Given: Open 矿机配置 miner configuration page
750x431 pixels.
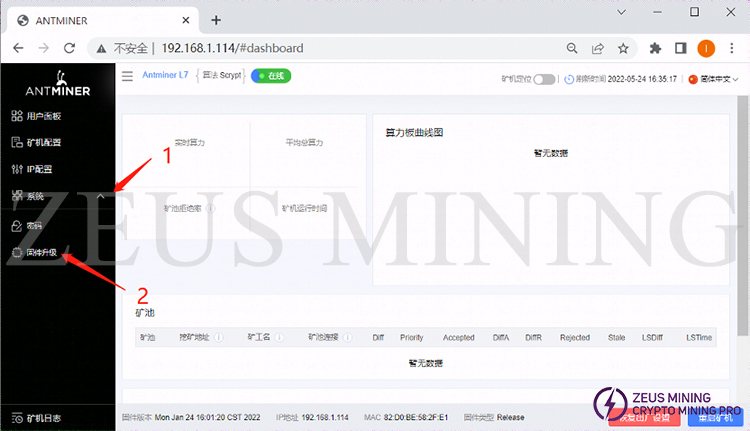Looking at the screenshot, I should 36,142.
